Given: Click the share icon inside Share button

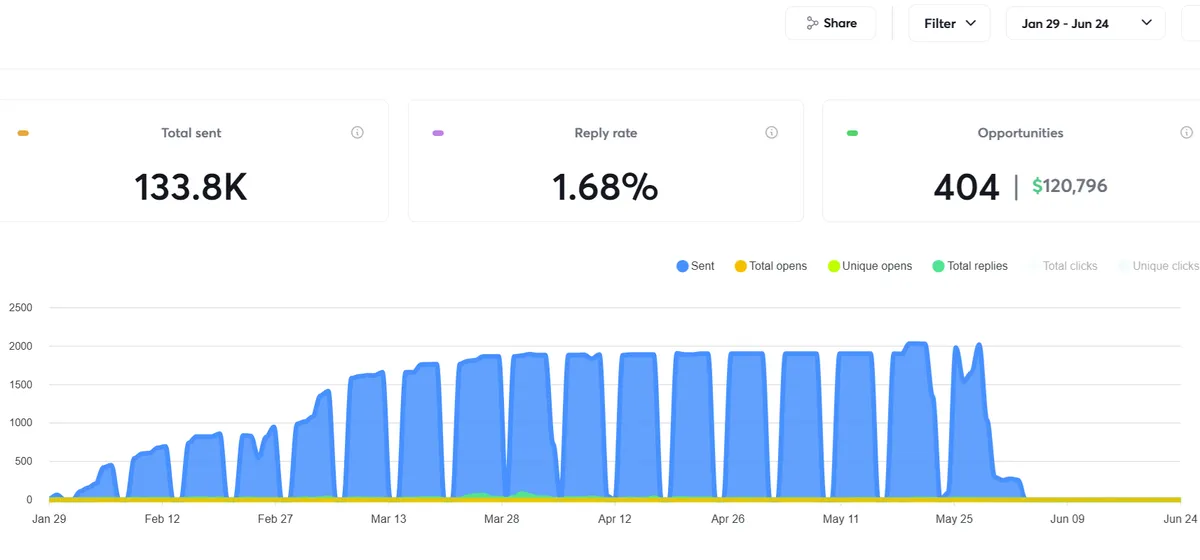Looking at the screenshot, I should (812, 23).
